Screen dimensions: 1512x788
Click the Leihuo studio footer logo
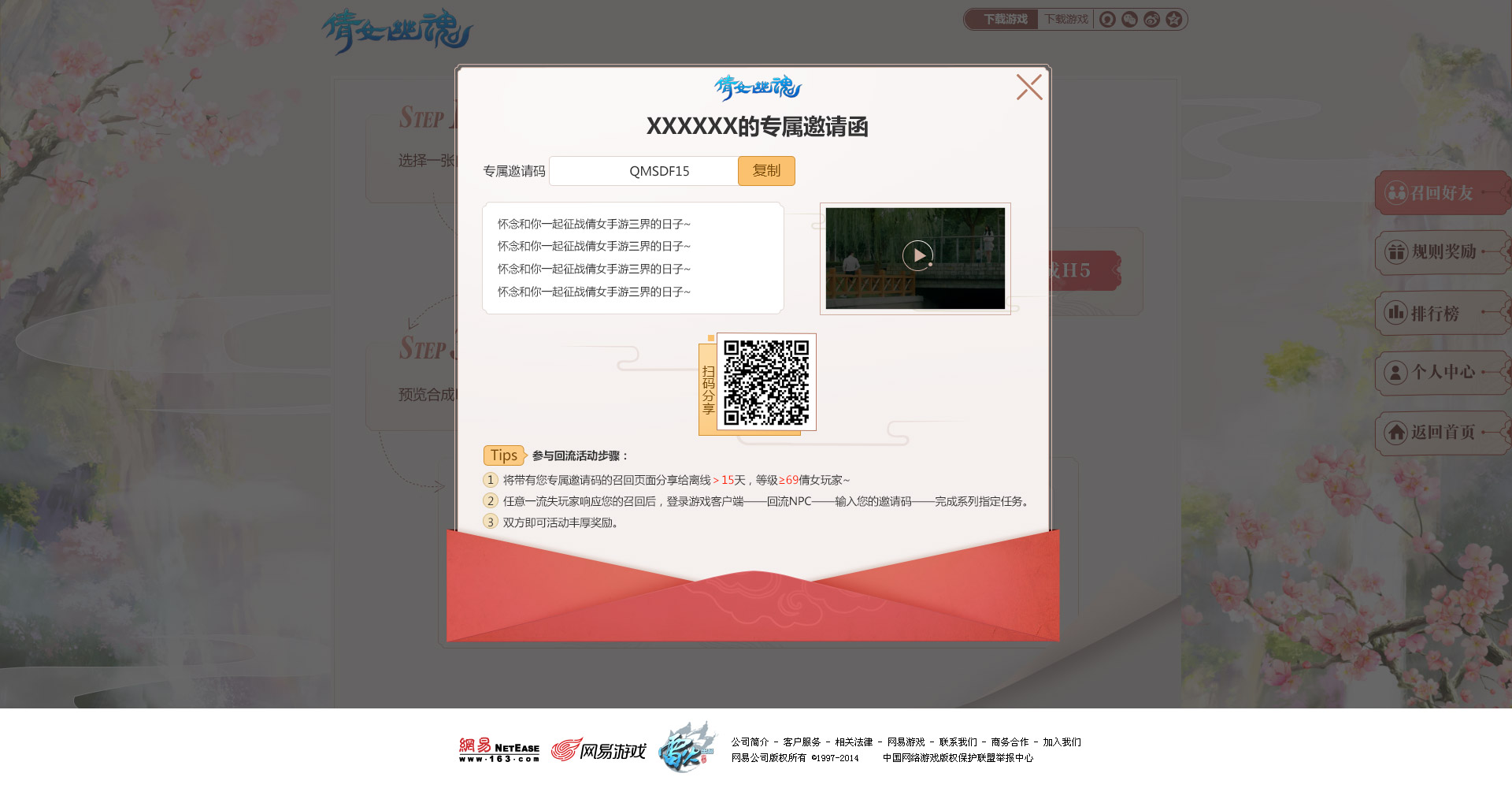click(x=687, y=746)
